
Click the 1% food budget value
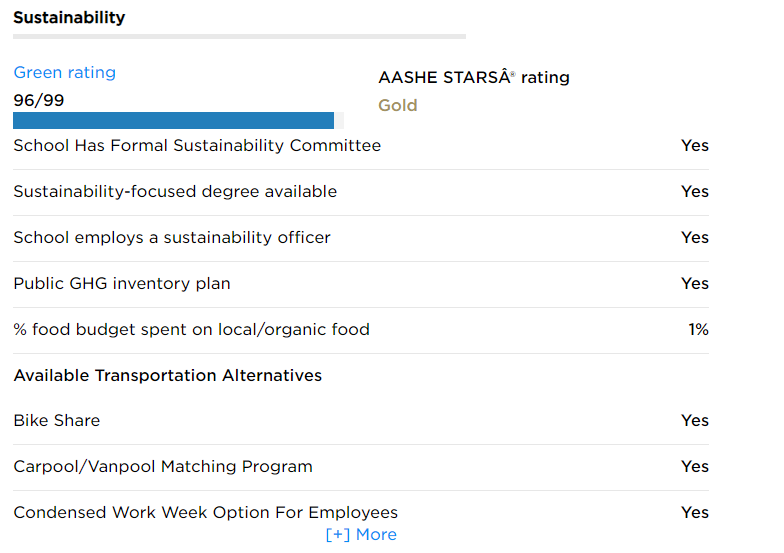click(x=698, y=330)
